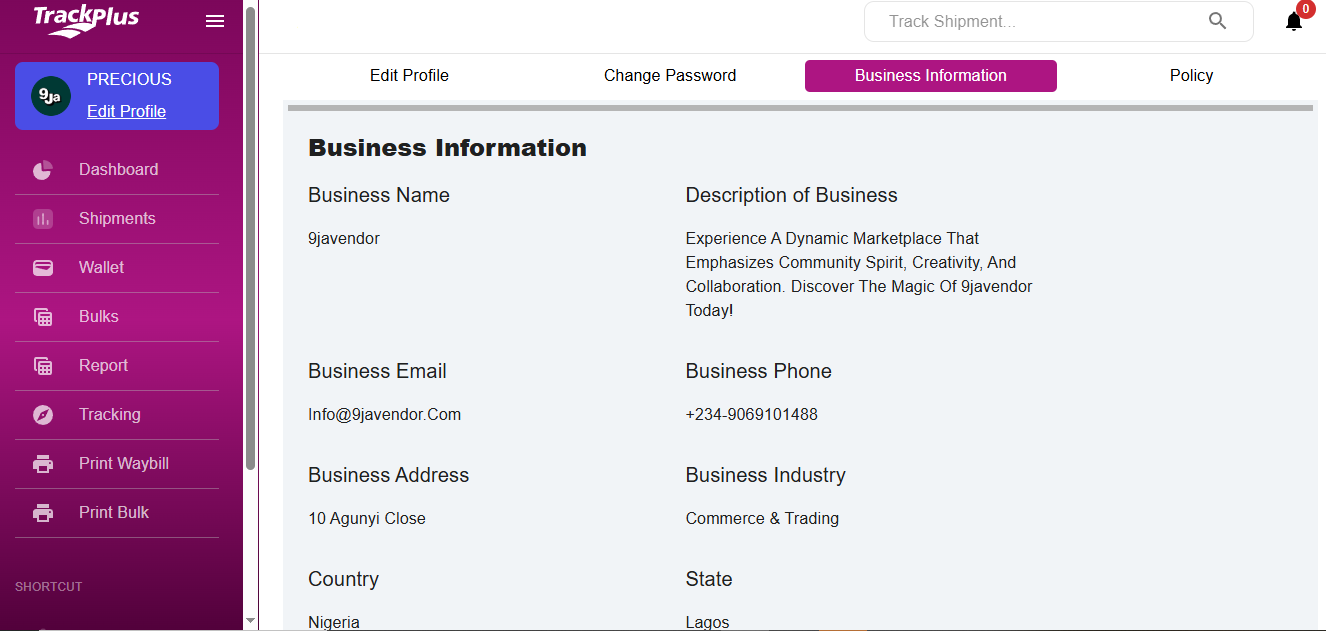
Task: Click the State label
Action: coord(709,579)
